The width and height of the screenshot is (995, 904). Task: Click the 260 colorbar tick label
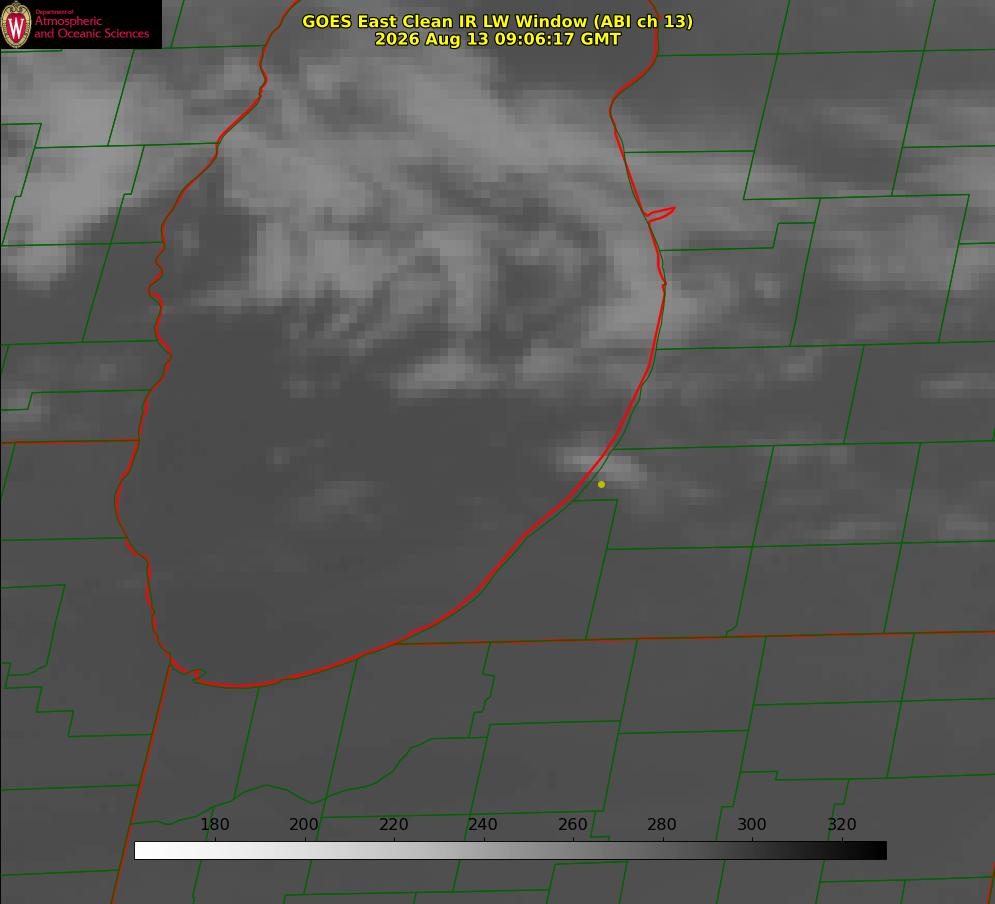coord(572,824)
